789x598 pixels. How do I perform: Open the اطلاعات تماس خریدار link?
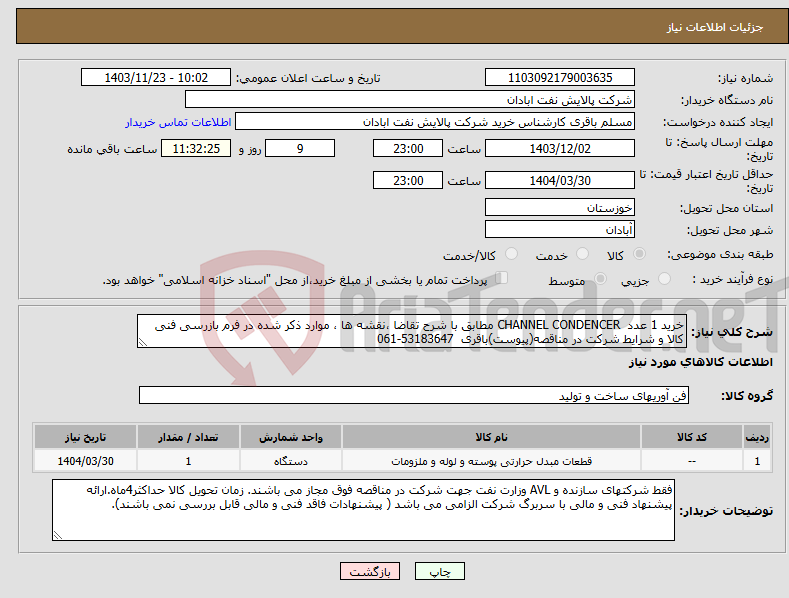point(178,122)
